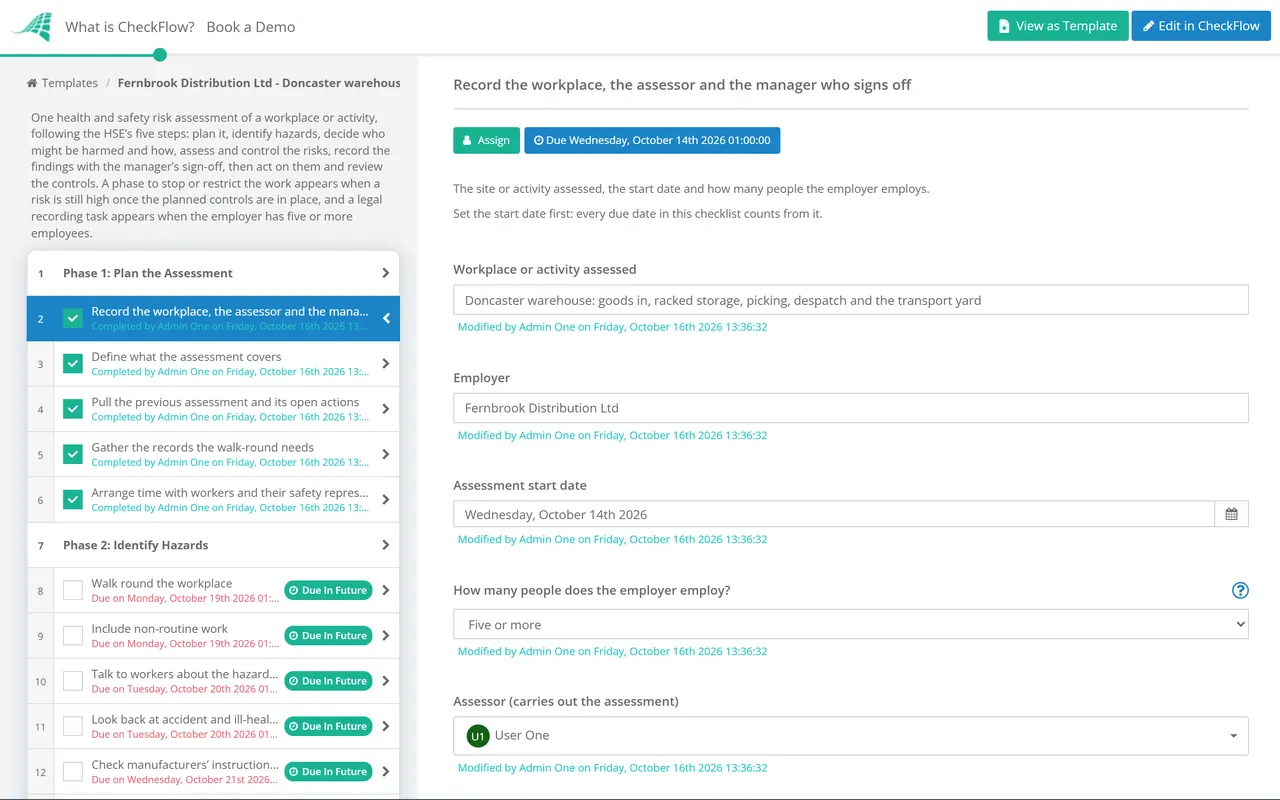Click the Edit in CheckFlow button

coord(1201,26)
